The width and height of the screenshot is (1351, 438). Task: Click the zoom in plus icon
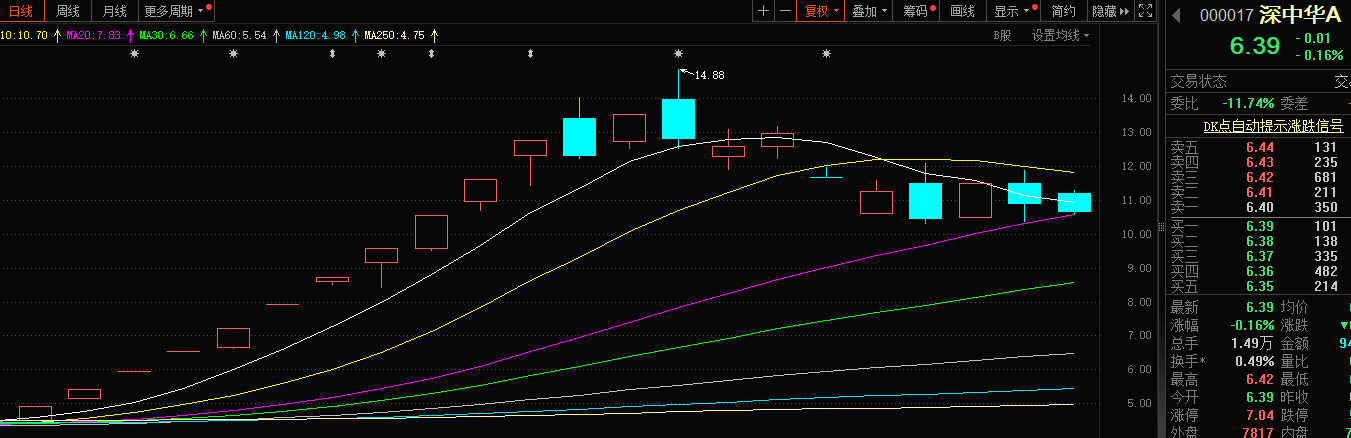pos(764,11)
